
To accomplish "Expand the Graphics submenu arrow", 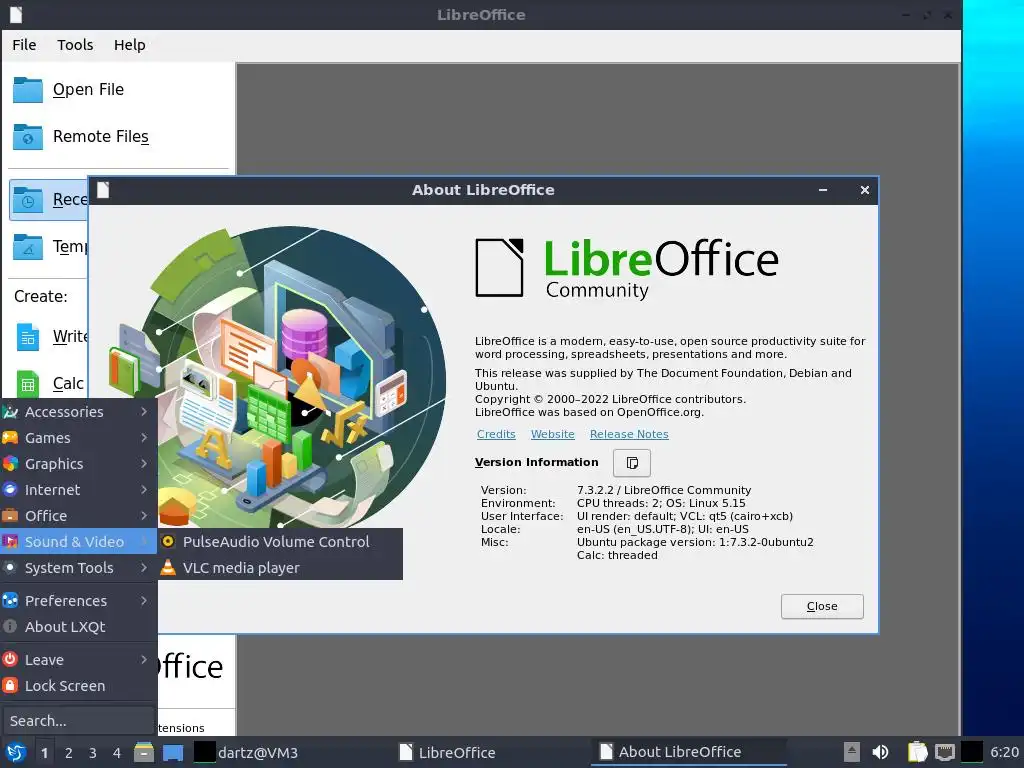I will (x=144, y=464).
